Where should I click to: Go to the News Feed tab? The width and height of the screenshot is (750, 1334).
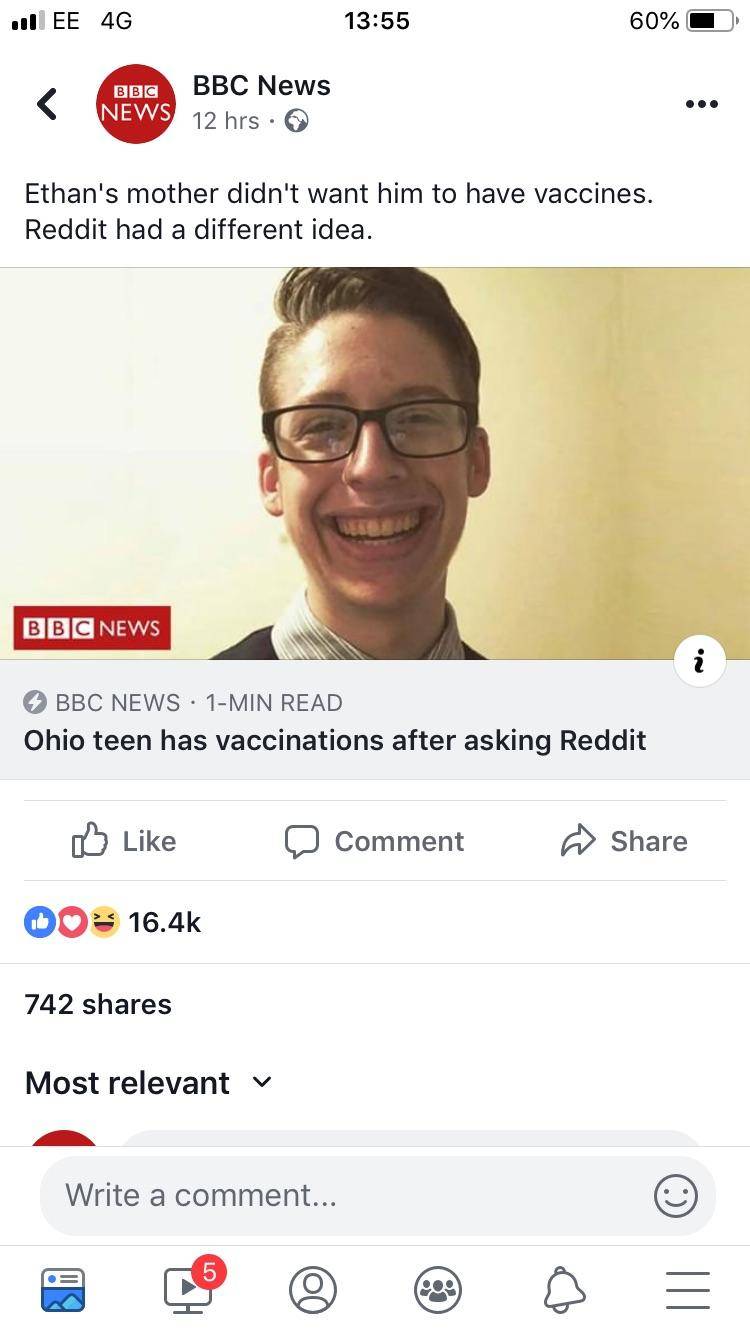(63, 1289)
